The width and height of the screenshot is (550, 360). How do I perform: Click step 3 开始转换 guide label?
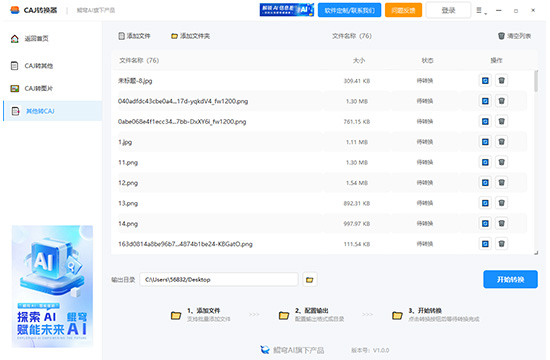click(425, 311)
